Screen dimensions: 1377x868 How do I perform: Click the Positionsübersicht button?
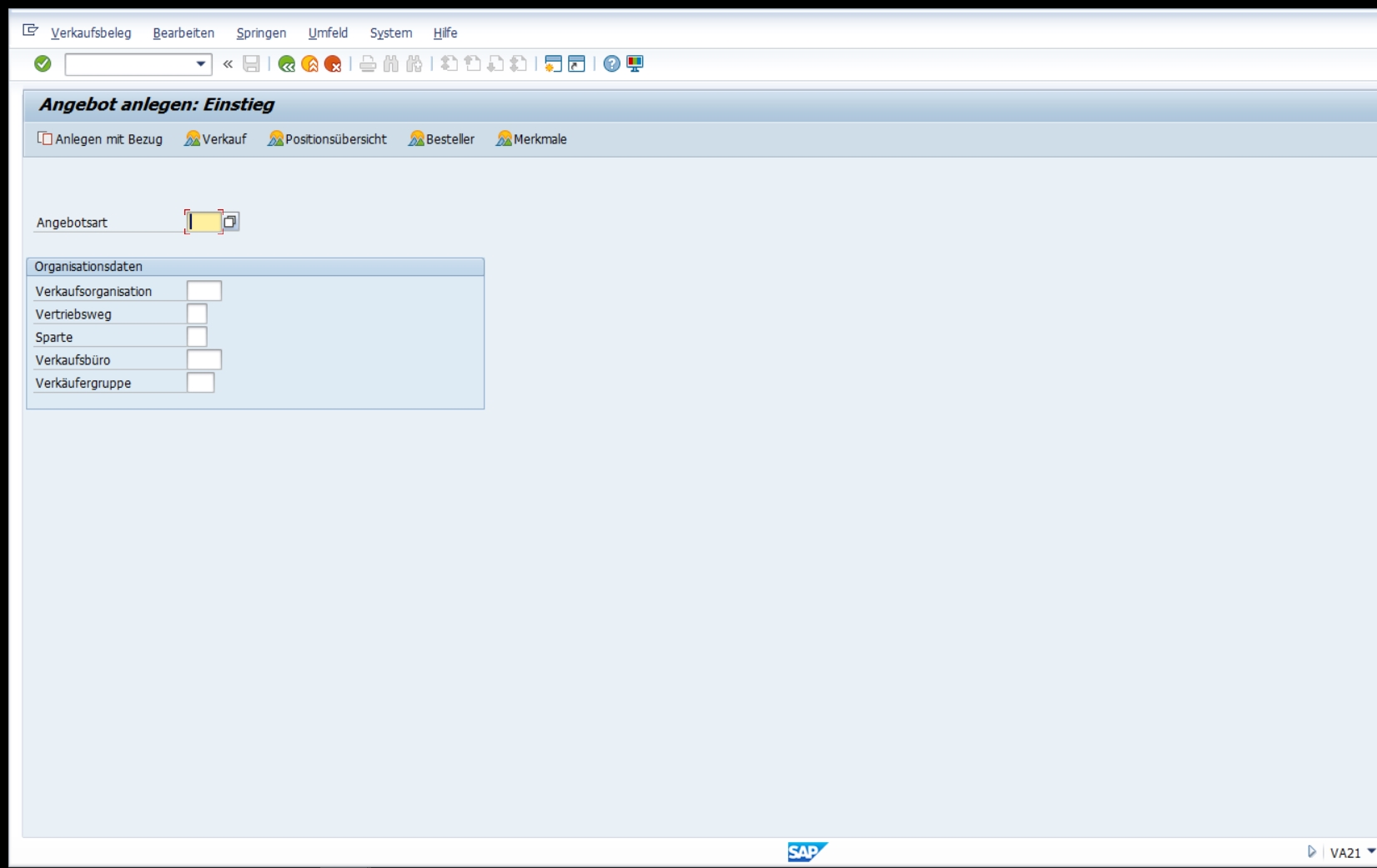pos(327,139)
